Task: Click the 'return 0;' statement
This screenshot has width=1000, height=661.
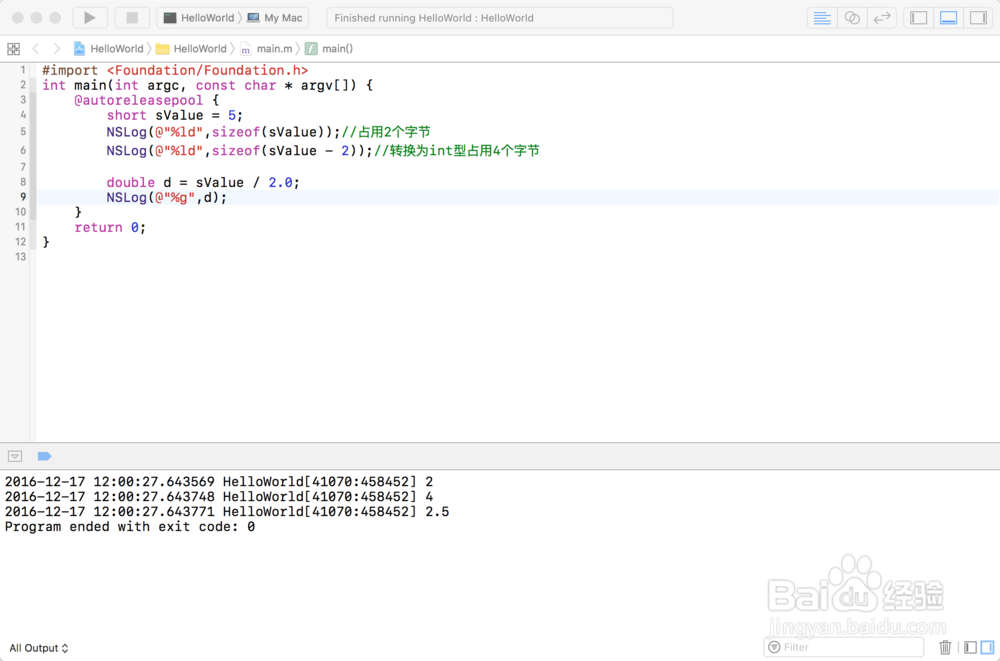Action: click(110, 228)
